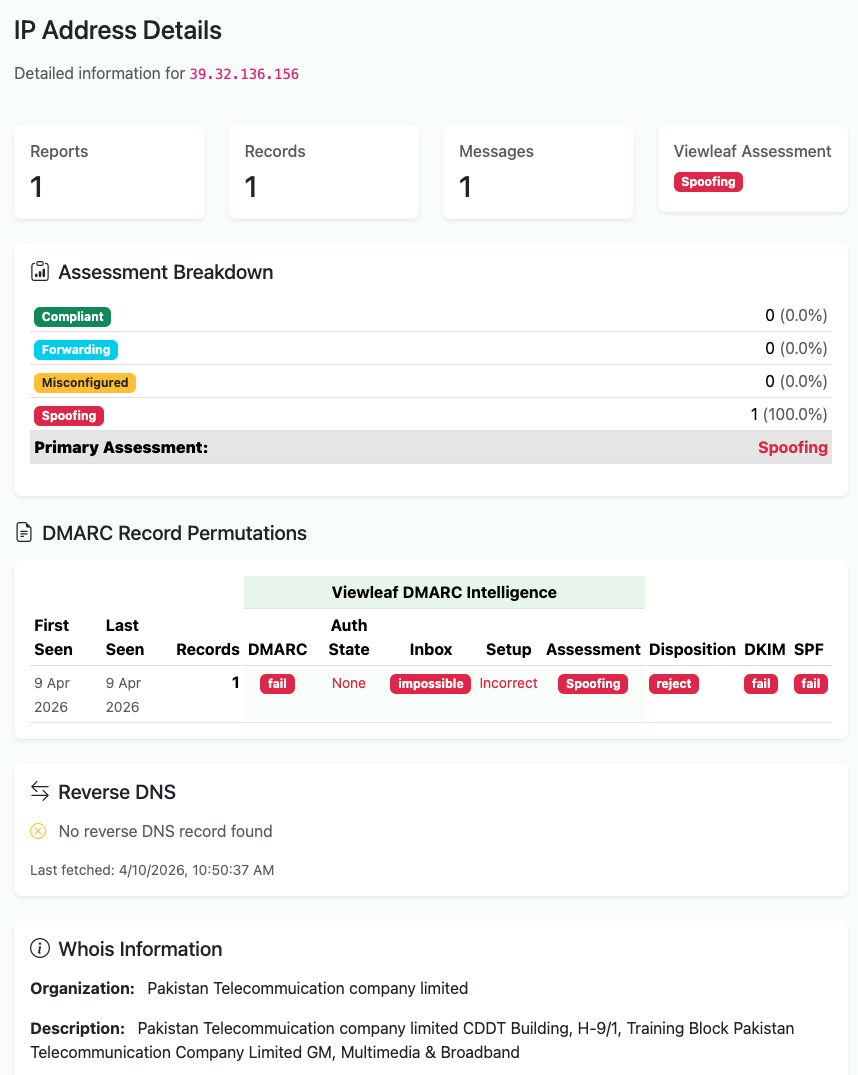858x1075 pixels.
Task: Expand the Viewleaf DMARC Intelligence header
Action: [x=444, y=592]
